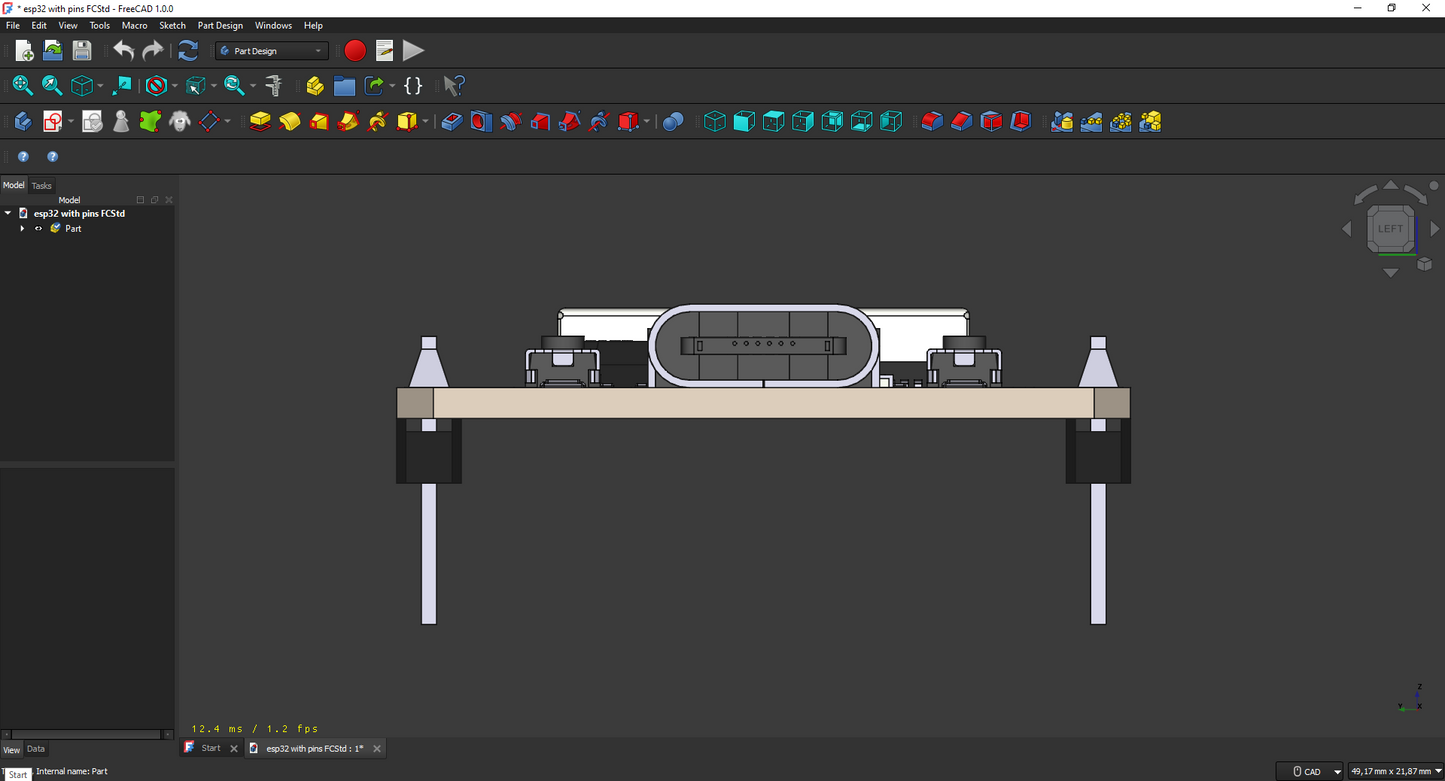
Task: Click Fit all zoom icon
Action: (22, 86)
